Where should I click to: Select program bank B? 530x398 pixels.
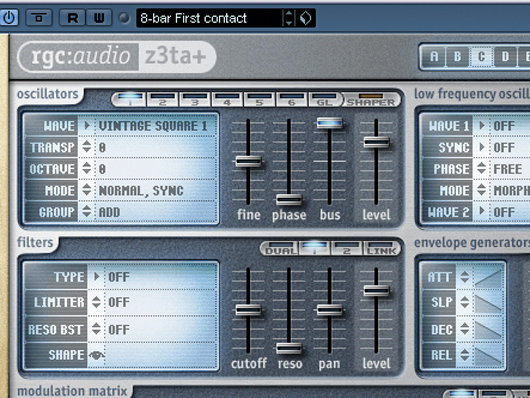point(457,56)
